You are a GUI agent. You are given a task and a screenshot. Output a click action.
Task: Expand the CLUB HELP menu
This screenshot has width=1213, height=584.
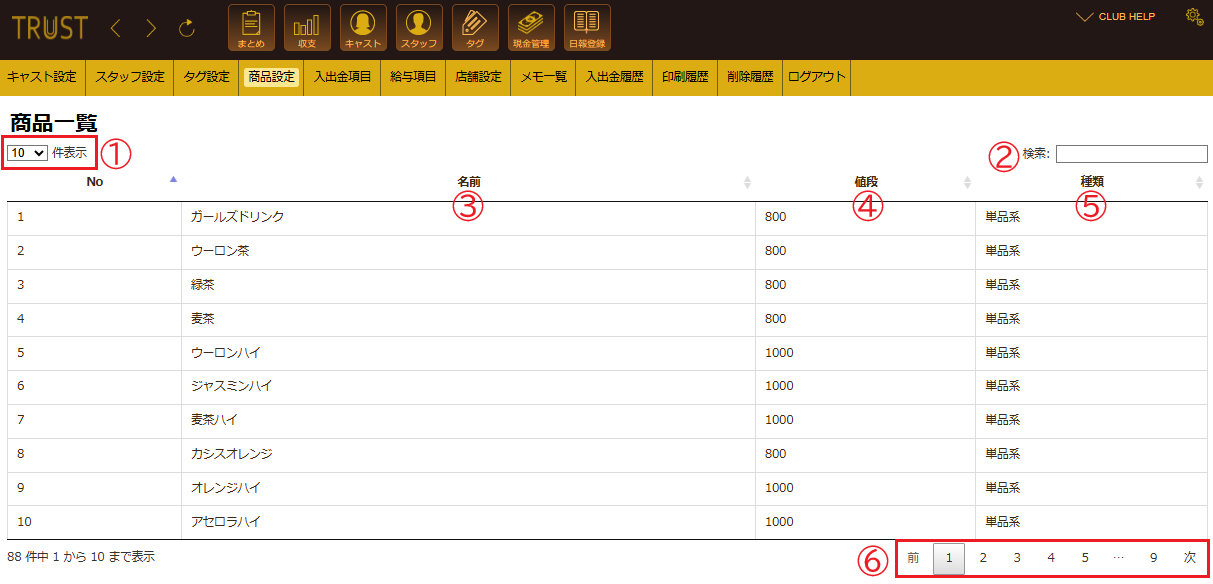point(1115,17)
